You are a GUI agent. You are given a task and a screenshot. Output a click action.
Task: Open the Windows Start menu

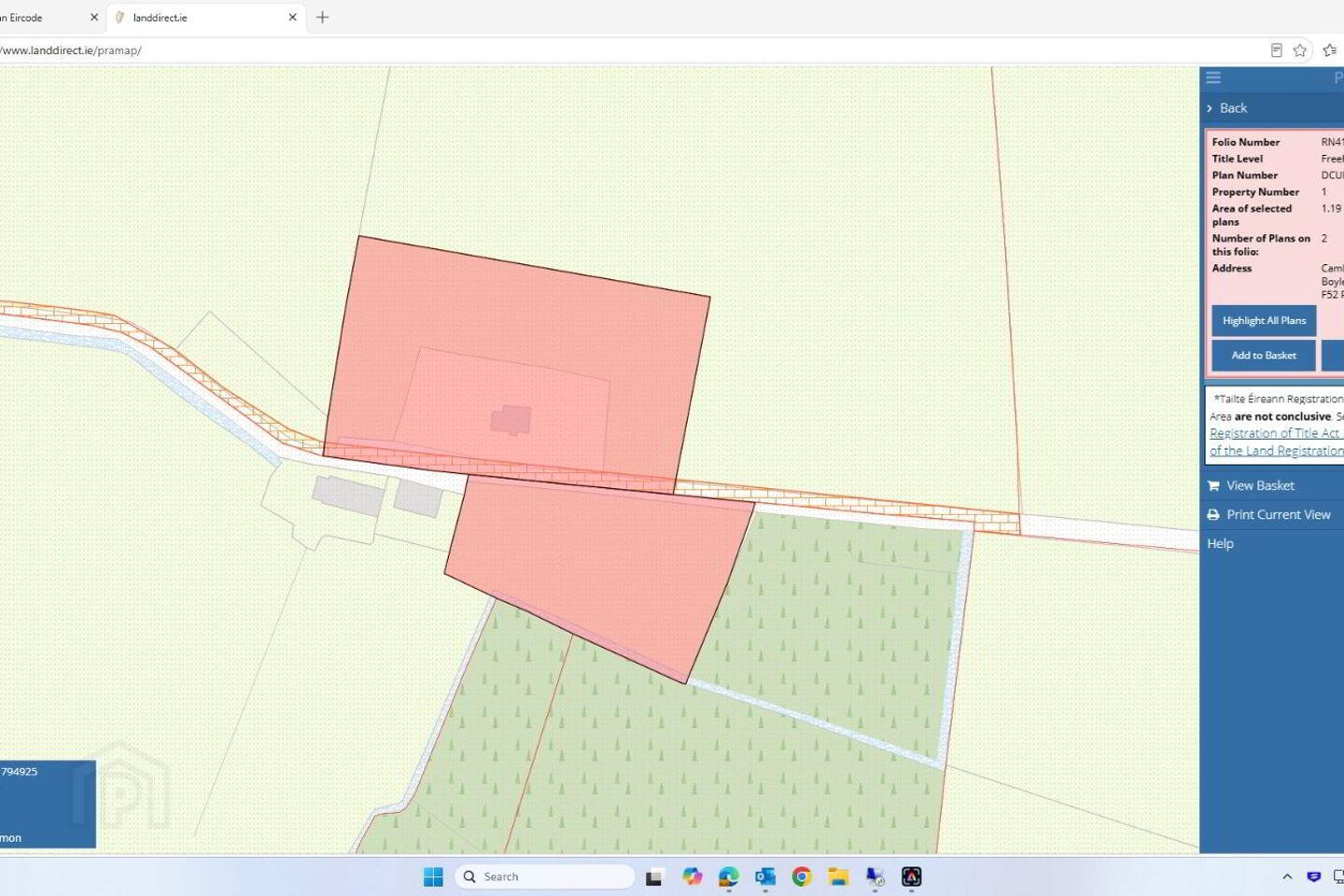click(433, 876)
